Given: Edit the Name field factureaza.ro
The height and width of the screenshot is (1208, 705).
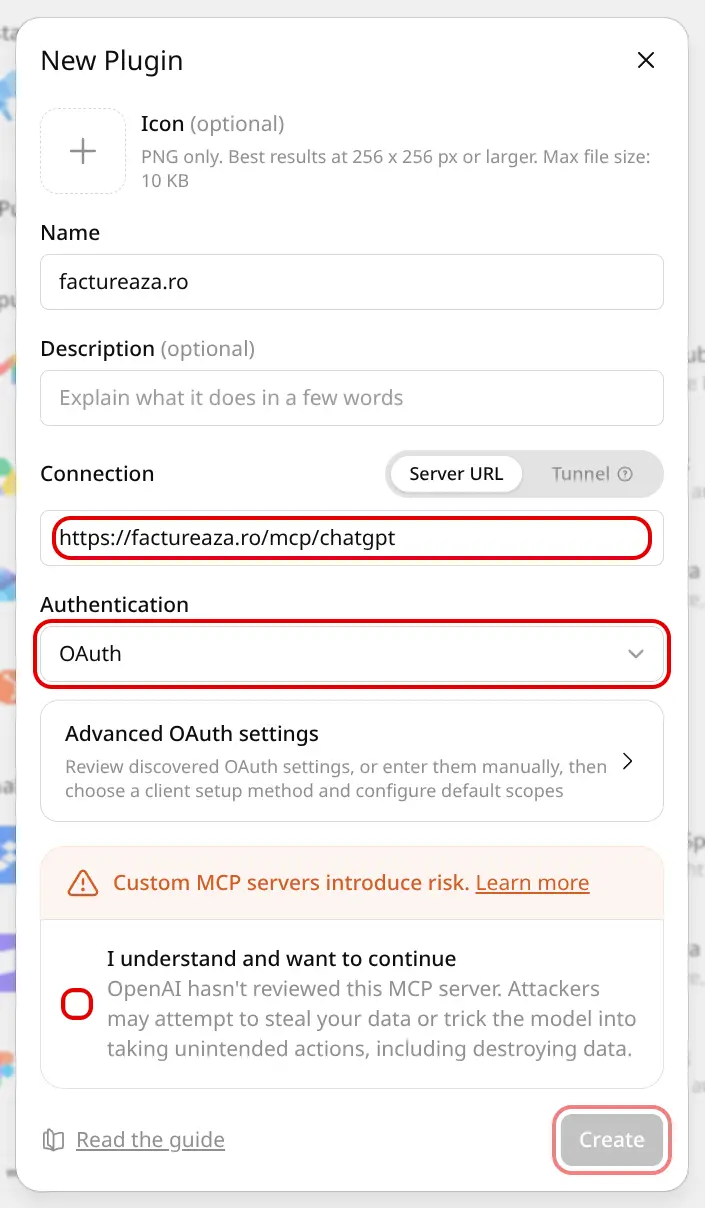Looking at the screenshot, I should 352,282.
